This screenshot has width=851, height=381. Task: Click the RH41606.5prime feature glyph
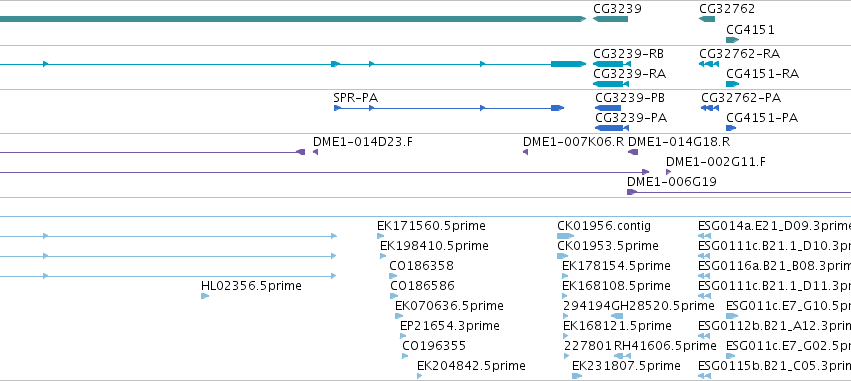tap(623, 356)
